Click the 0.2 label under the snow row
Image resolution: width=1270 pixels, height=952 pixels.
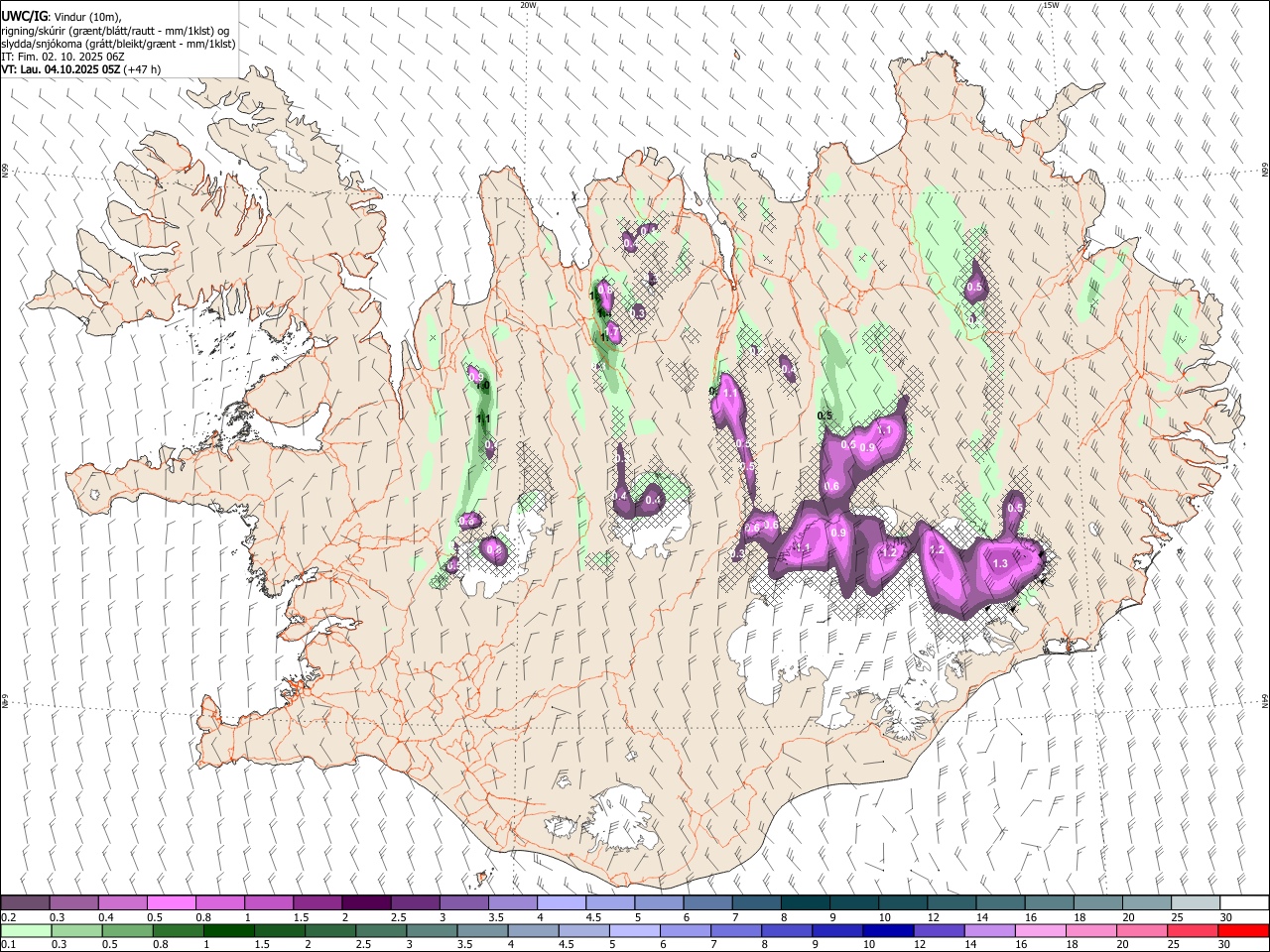(7, 917)
